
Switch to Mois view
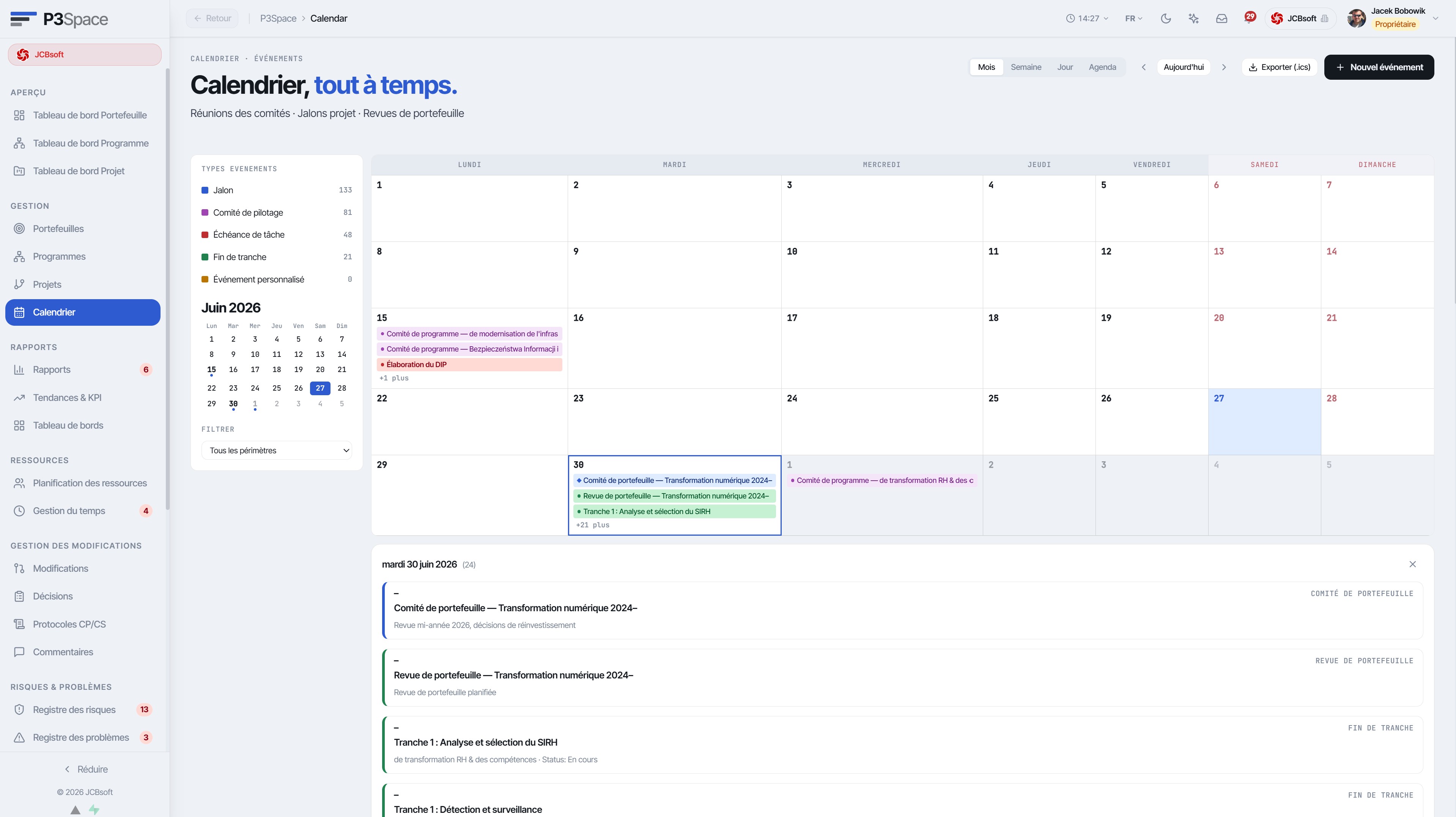coord(986,67)
